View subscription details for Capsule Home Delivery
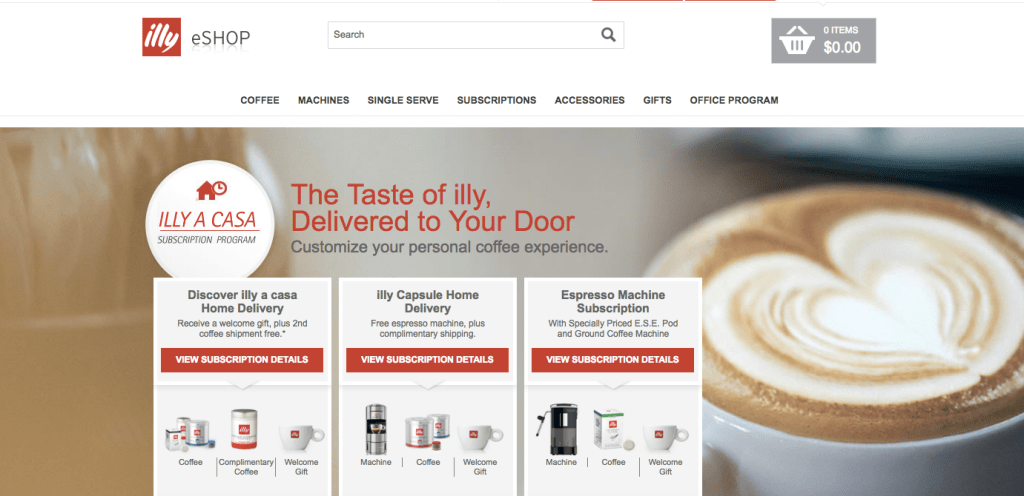1024x496 pixels. pos(427,360)
